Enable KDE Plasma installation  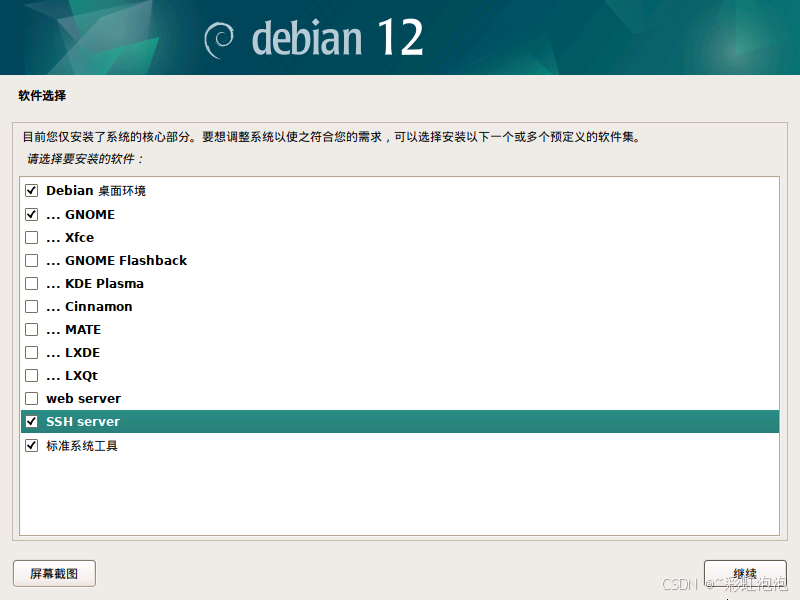(31, 283)
